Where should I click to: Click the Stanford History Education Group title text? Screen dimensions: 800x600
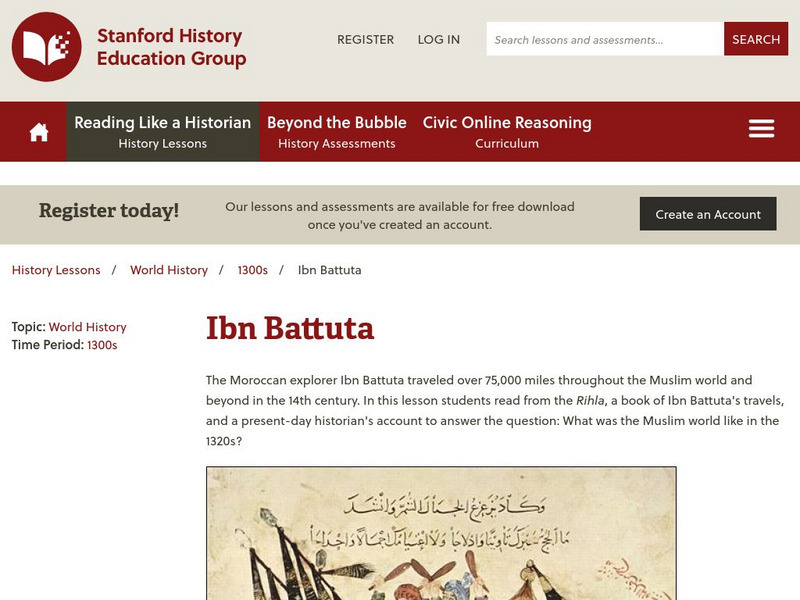[170, 47]
